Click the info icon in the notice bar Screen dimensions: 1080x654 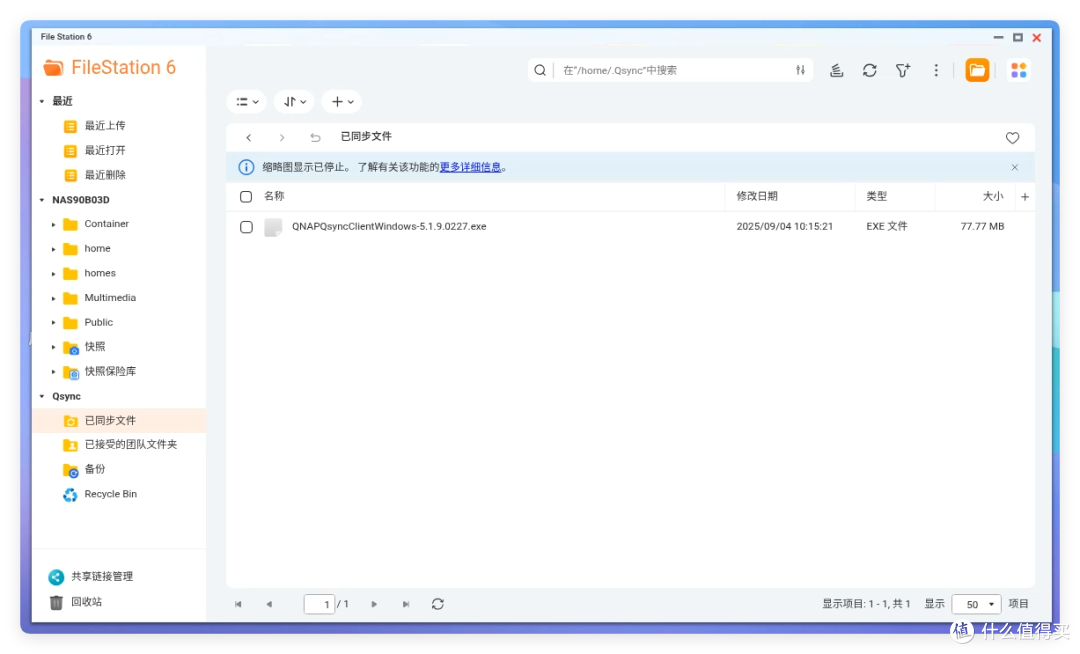tap(246, 167)
